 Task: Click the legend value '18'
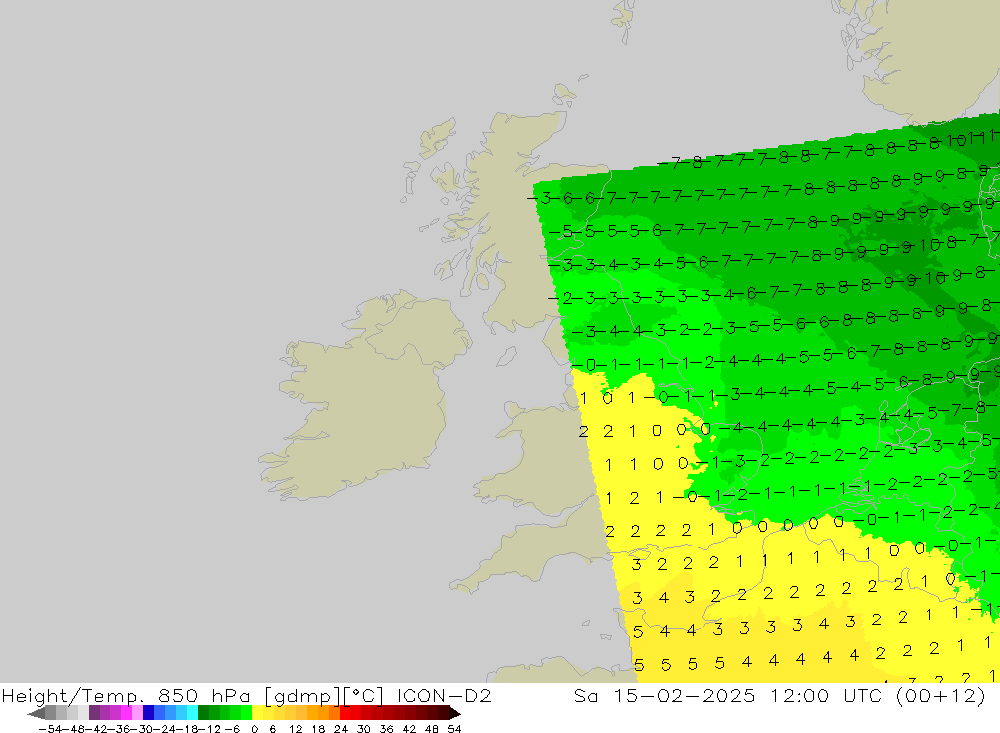coord(318,729)
